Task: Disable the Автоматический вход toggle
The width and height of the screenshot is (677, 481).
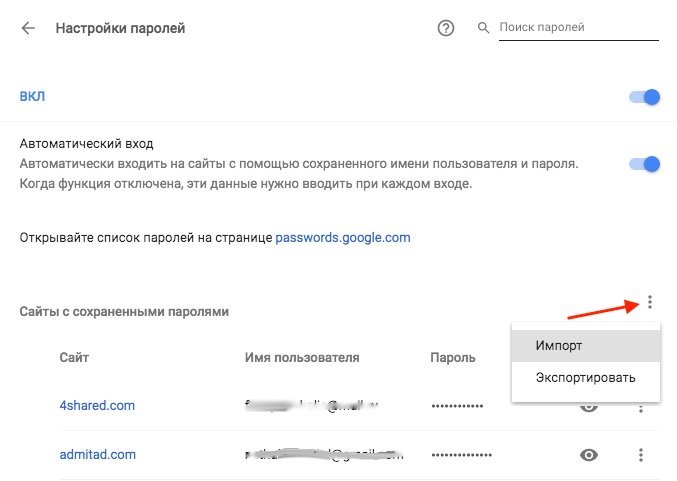Action: coord(645,164)
